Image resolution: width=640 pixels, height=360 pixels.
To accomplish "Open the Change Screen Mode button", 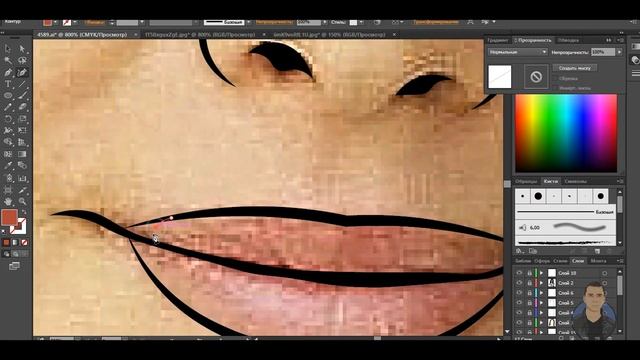I will (x=14, y=266).
